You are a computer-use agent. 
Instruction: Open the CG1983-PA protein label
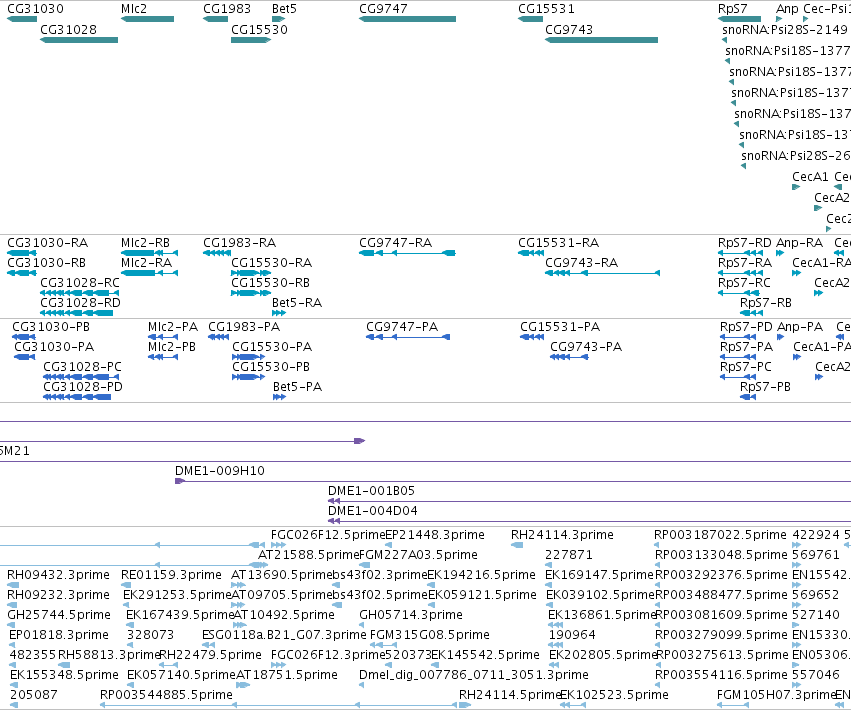pyautogui.click(x=244, y=327)
